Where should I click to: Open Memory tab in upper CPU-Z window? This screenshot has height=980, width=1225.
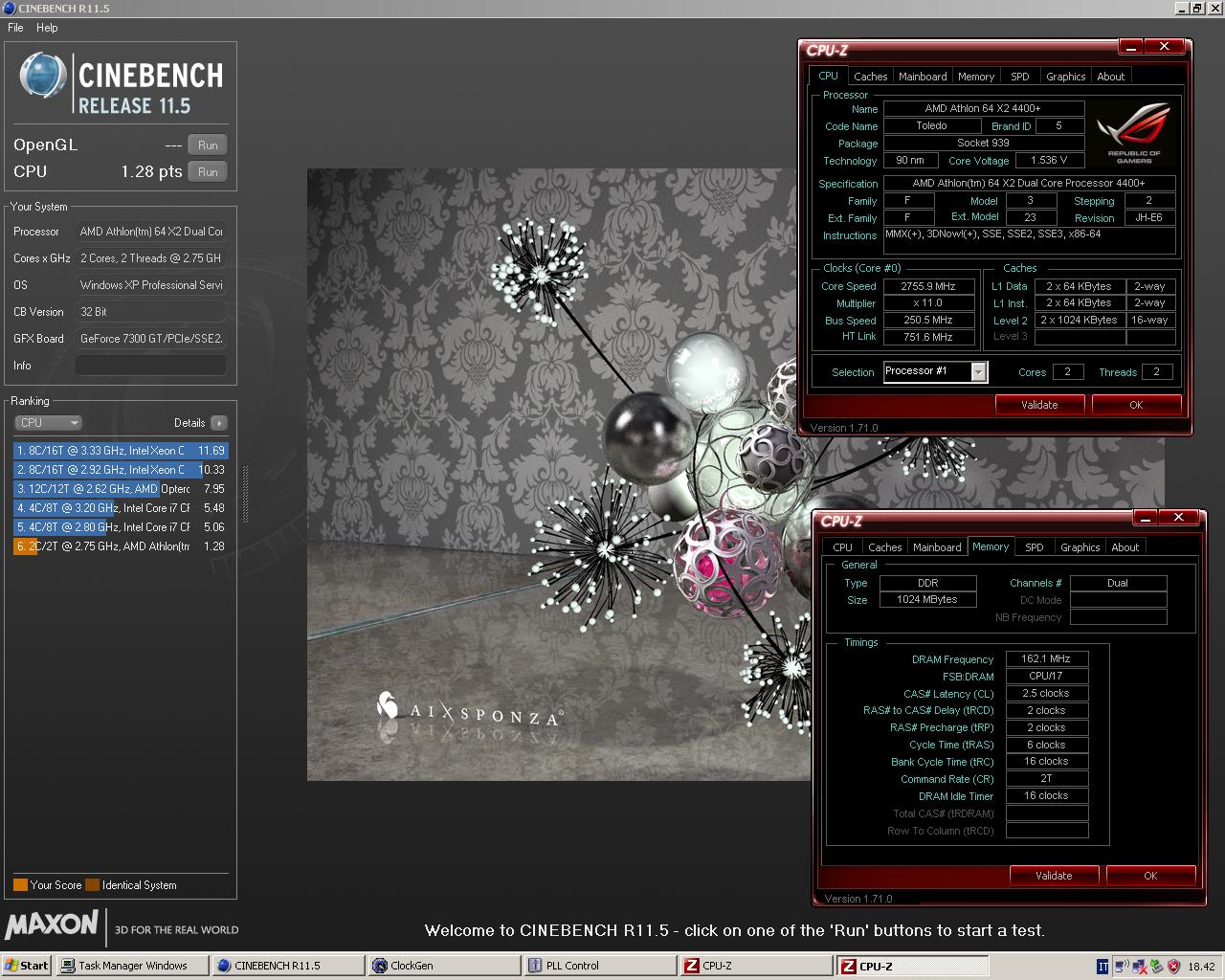click(x=976, y=77)
